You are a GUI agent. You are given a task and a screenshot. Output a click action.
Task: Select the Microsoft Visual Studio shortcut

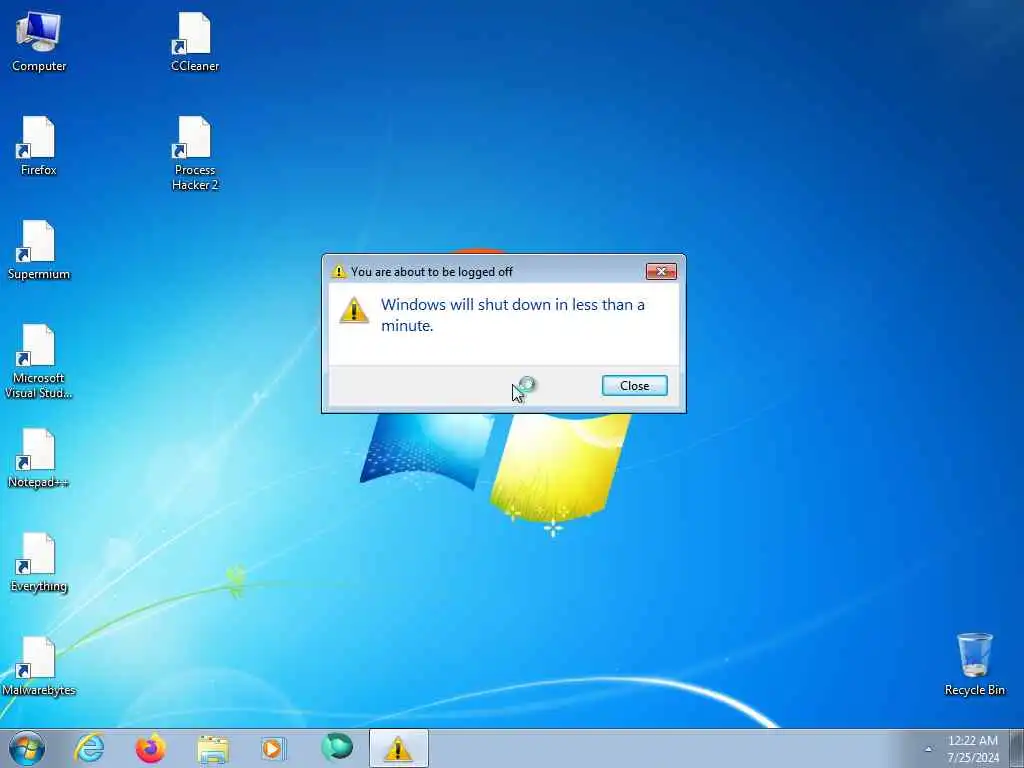click(x=39, y=361)
